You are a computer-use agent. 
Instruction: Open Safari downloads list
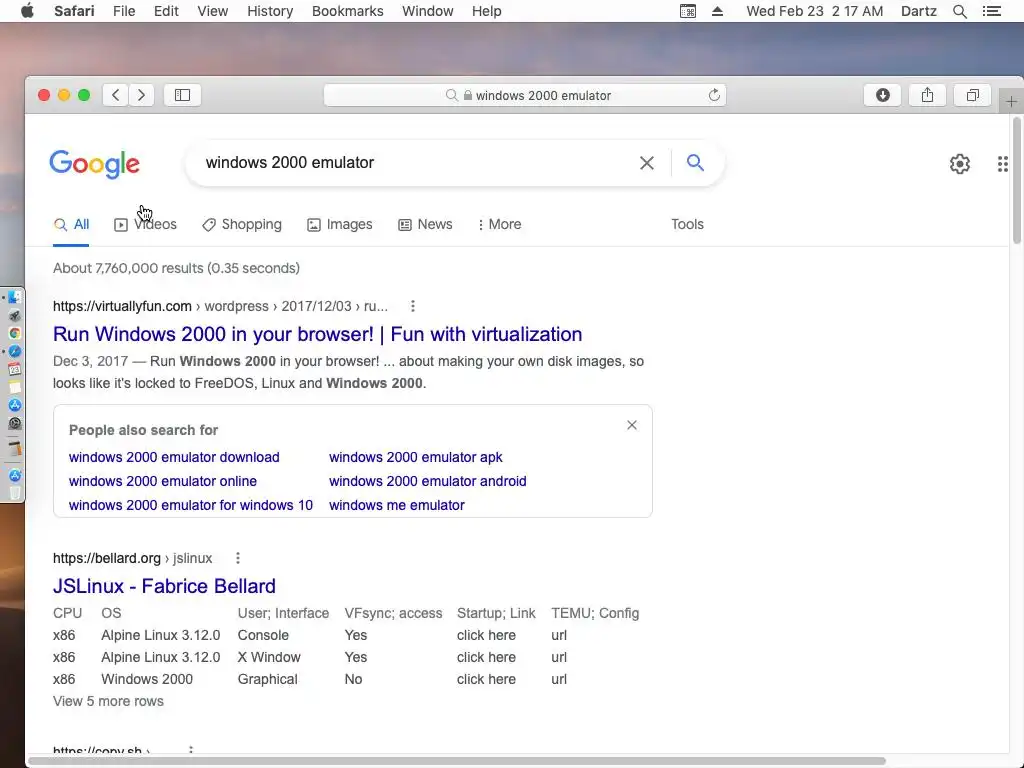coord(882,95)
